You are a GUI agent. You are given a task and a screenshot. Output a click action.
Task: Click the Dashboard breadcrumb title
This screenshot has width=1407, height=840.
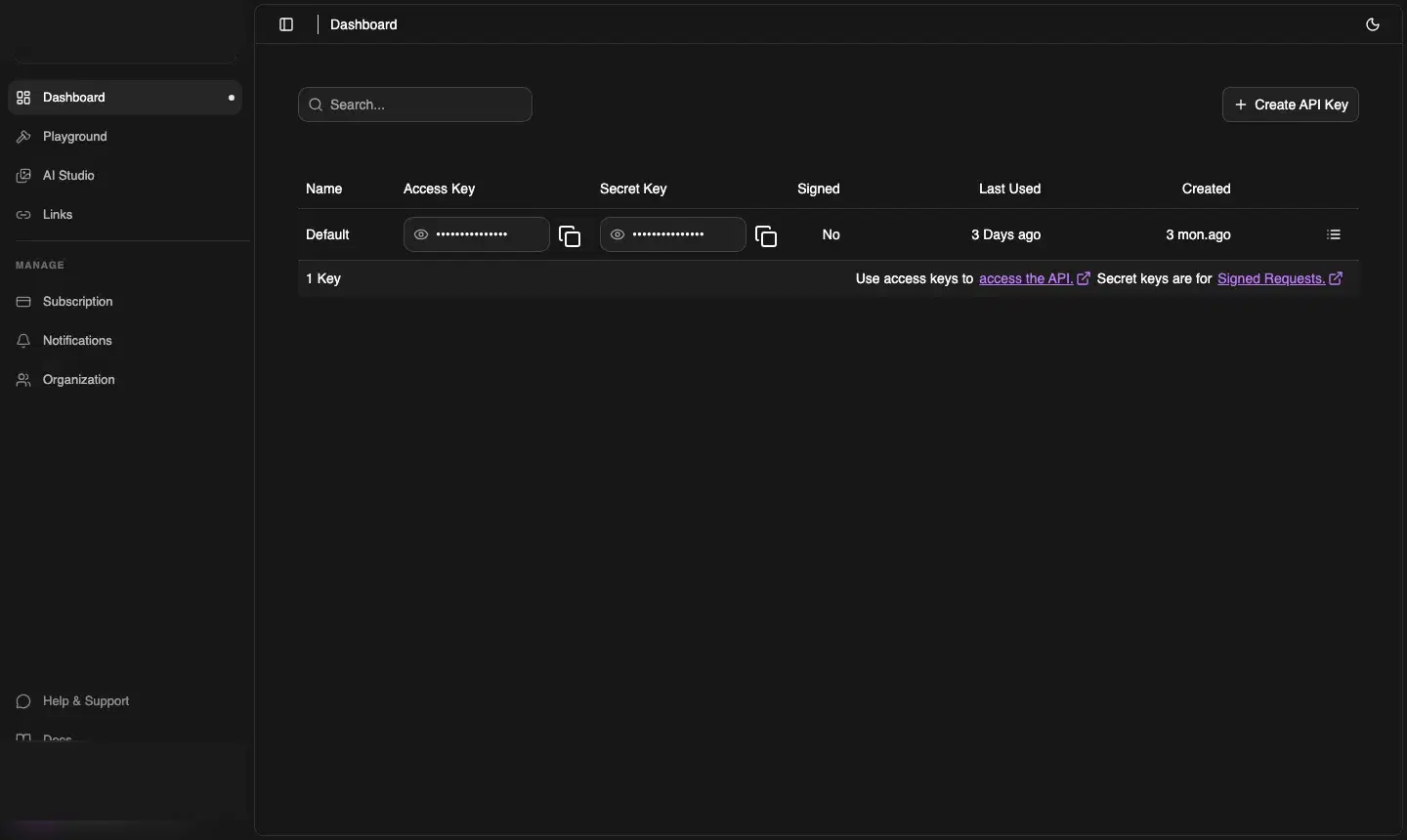(x=364, y=24)
